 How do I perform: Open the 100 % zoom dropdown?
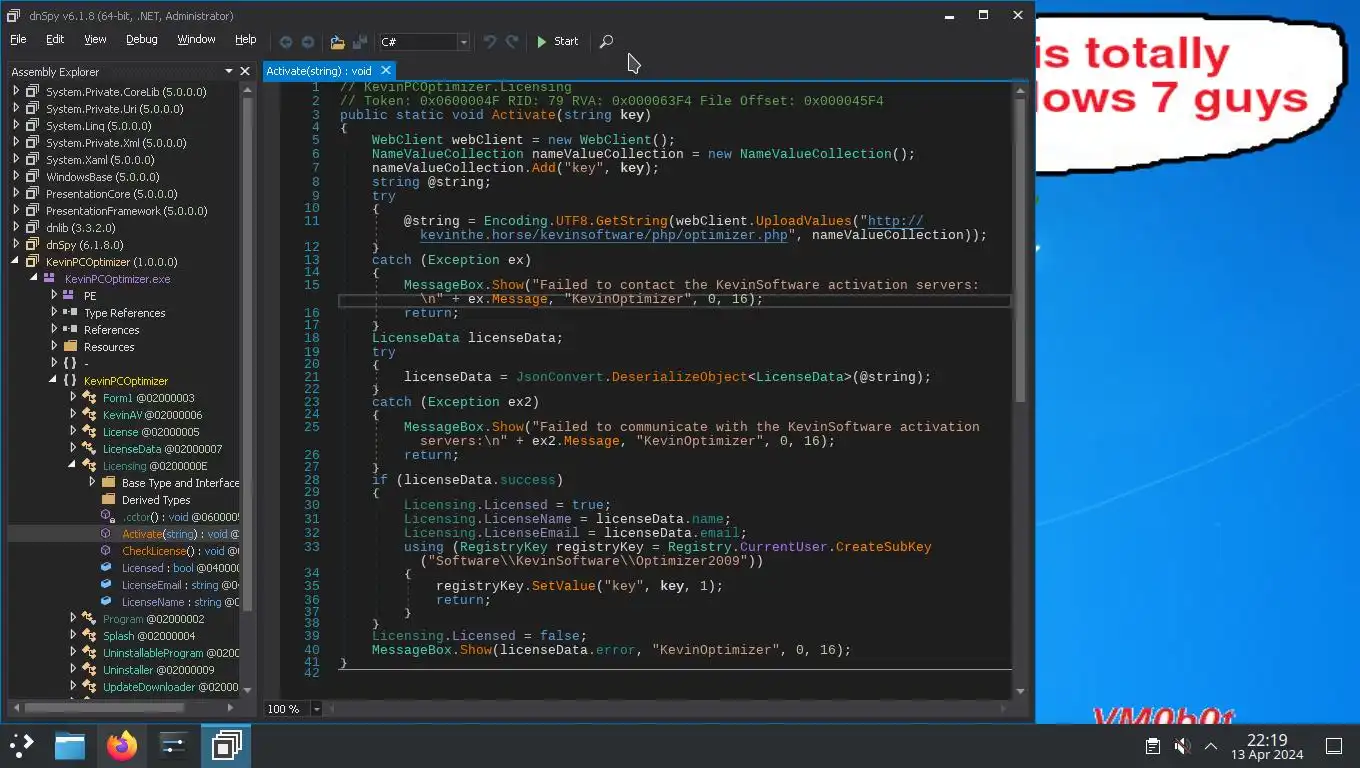pos(317,709)
